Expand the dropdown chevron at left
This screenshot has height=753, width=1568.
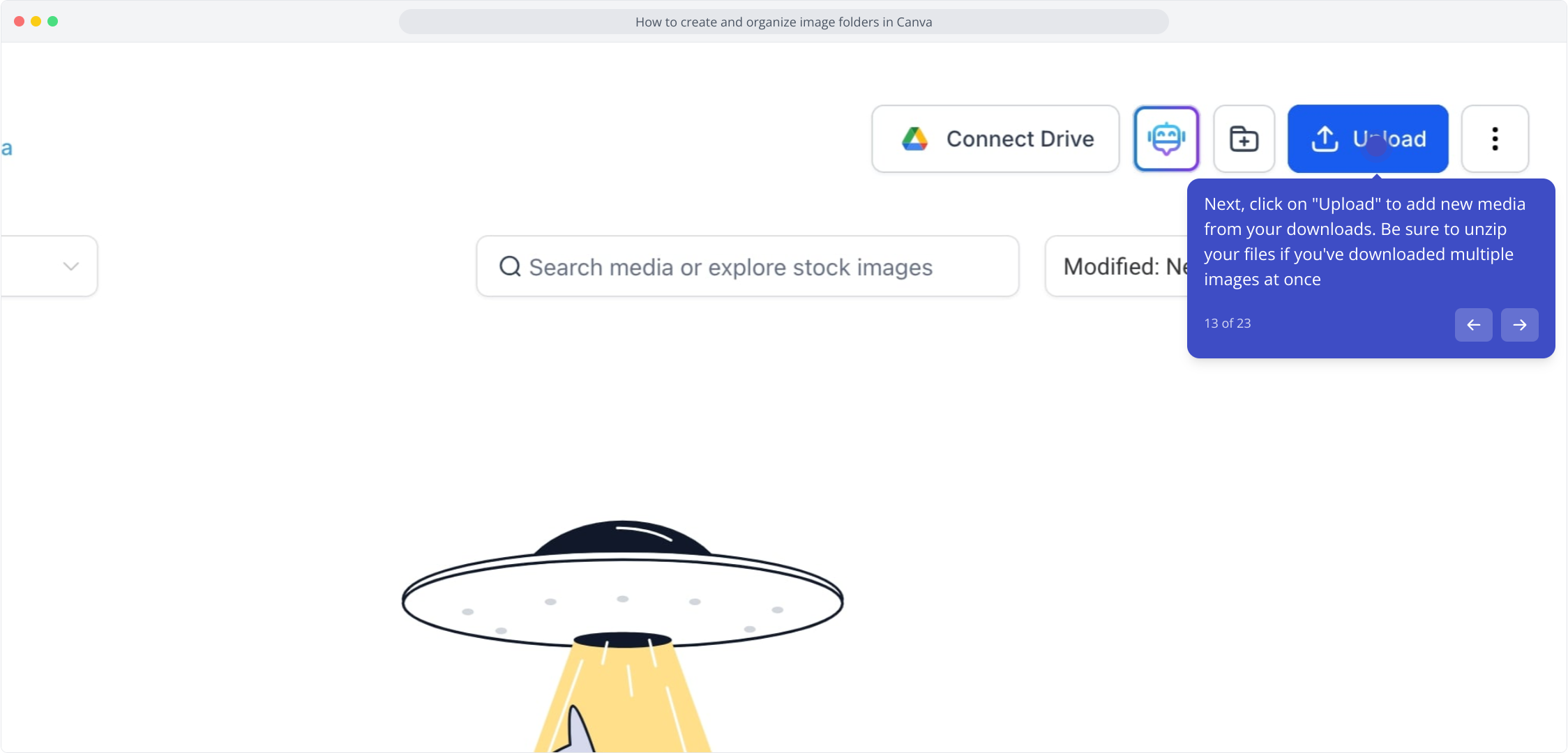[70, 266]
